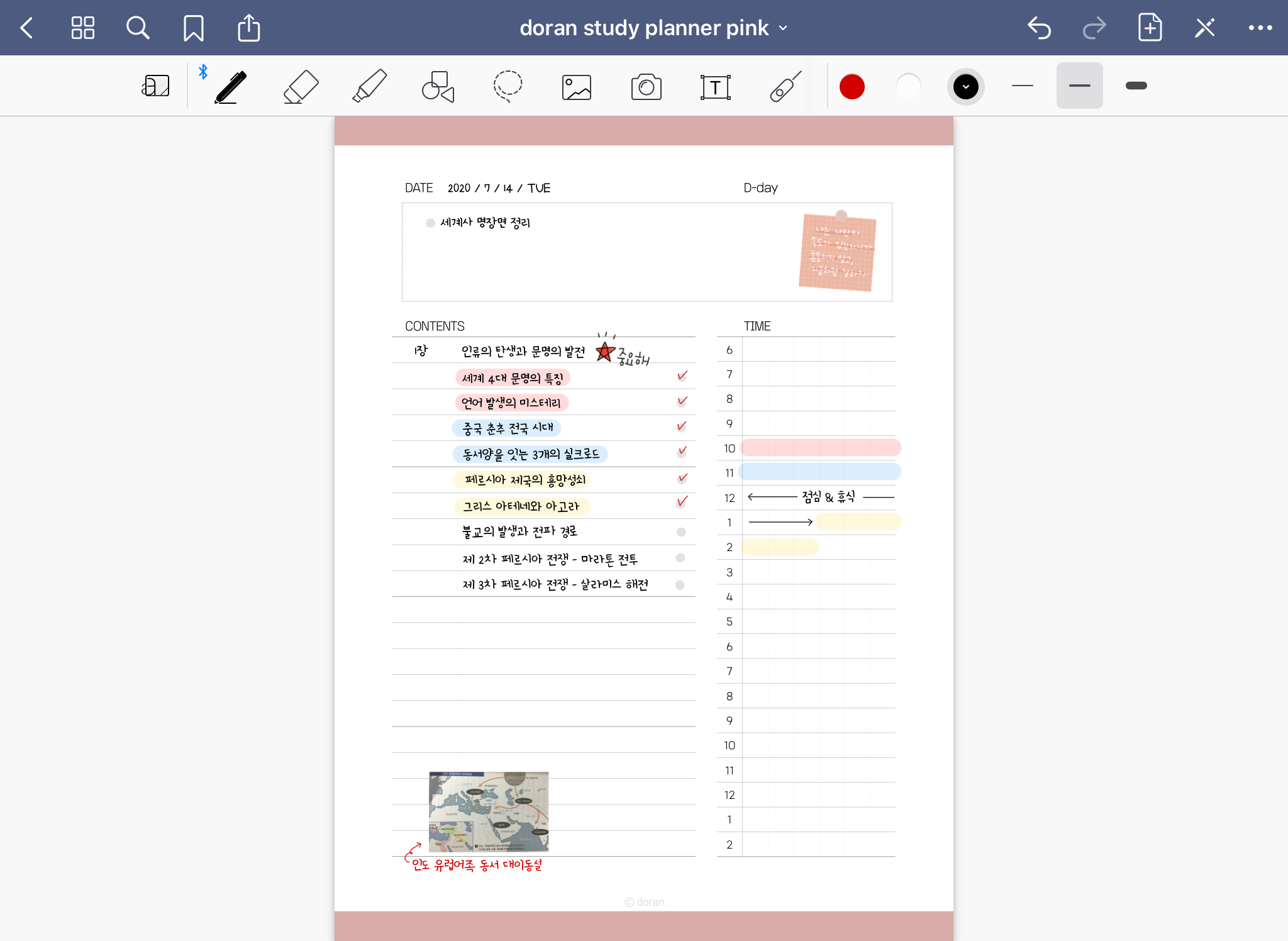Select the Shapes tool

pyautogui.click(x=438, y=86)
